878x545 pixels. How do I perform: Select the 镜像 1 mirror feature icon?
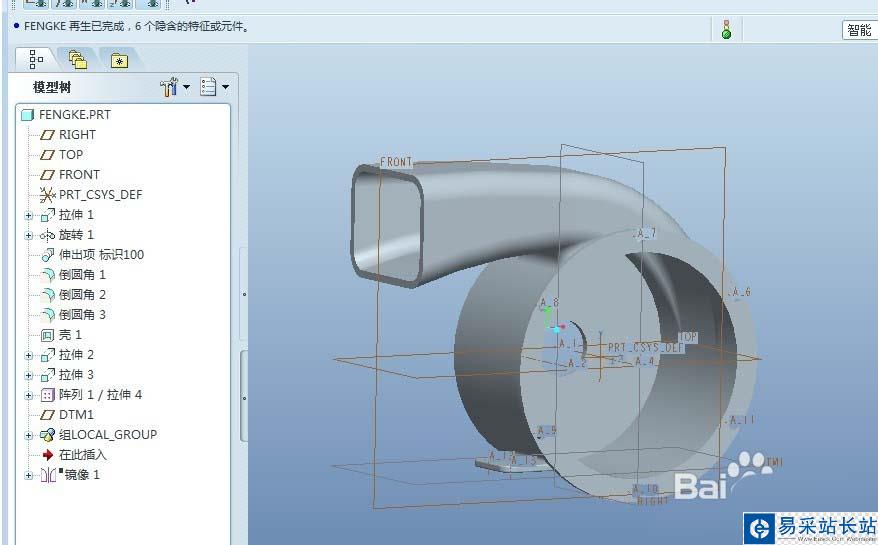click(x=48, y=475)
